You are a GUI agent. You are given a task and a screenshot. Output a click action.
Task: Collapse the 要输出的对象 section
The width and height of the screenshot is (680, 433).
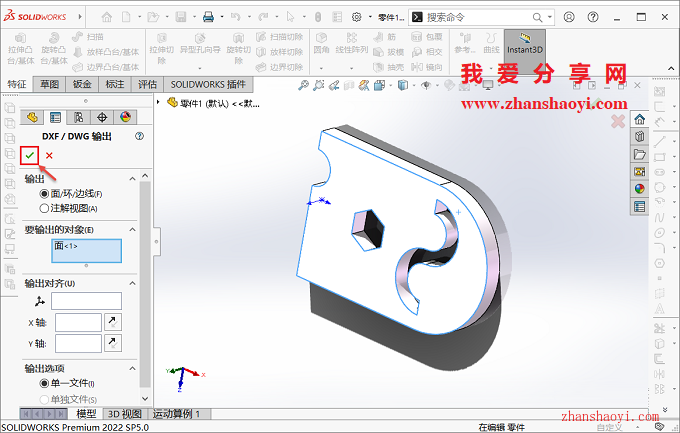(x=132, y=230)
